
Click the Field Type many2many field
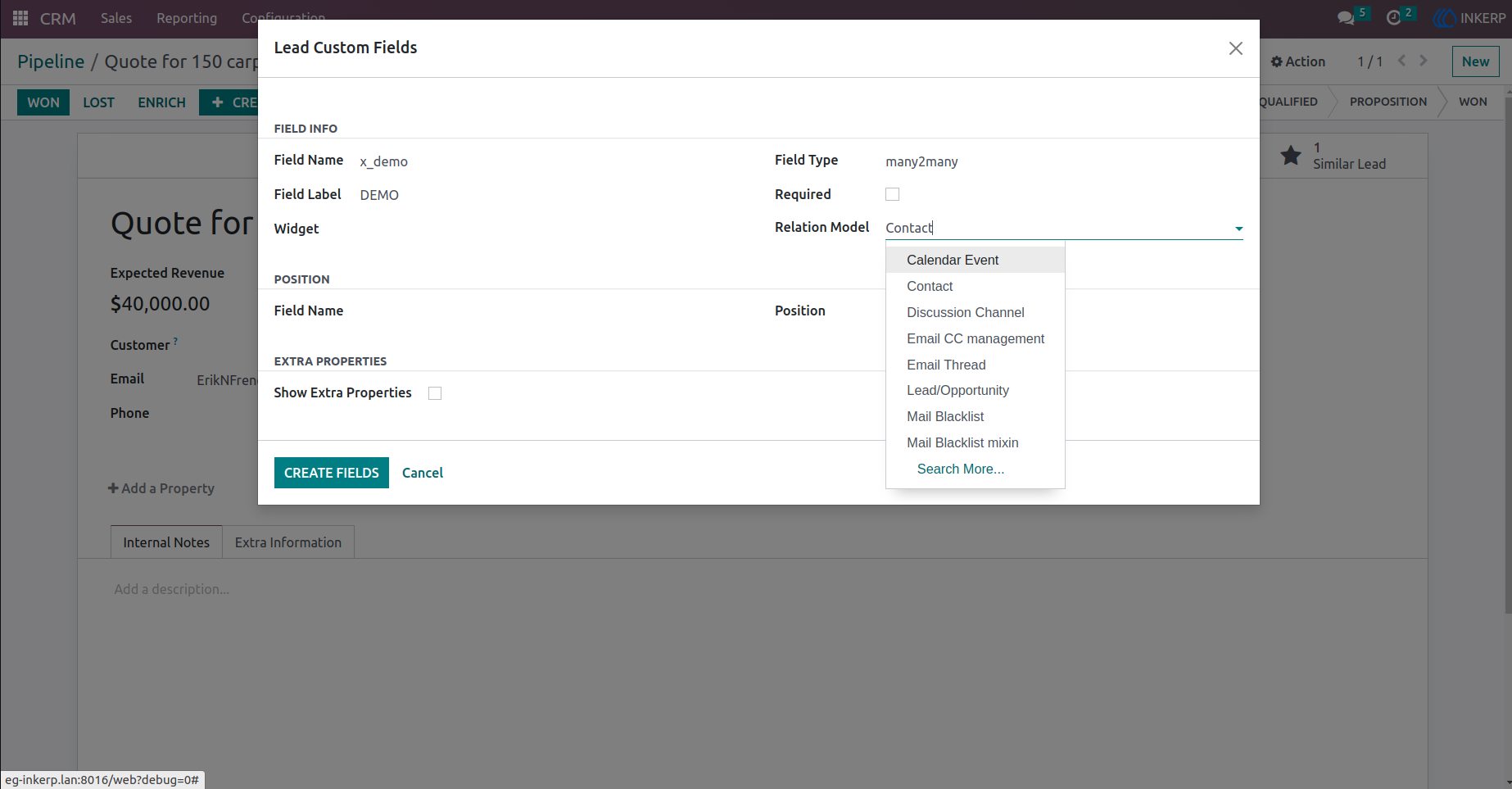click(x=1064, y=161)
